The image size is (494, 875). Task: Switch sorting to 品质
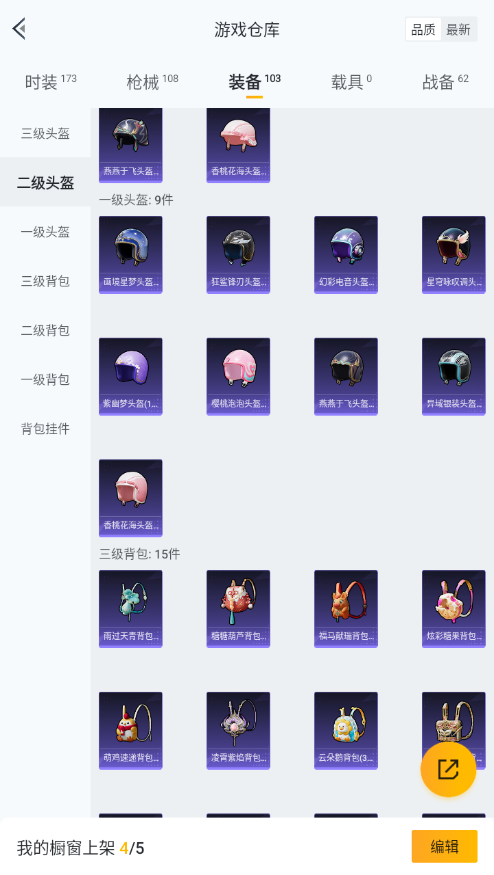[x=423, y=30]
